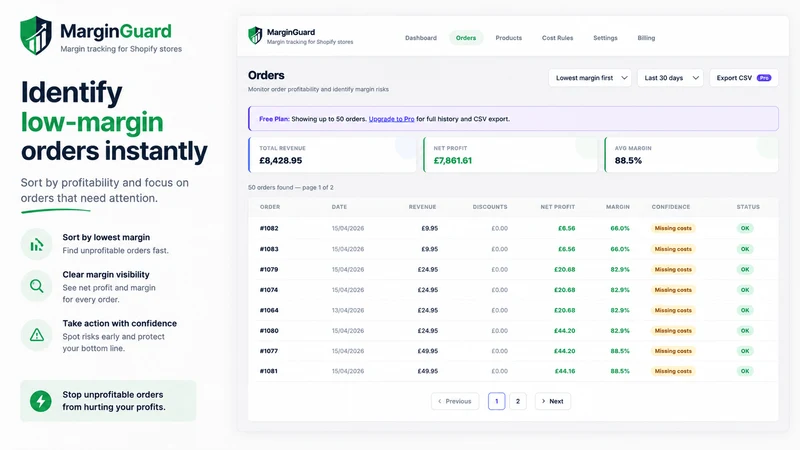Click the MarginGuard shield logo in app header

pos(255,36)
